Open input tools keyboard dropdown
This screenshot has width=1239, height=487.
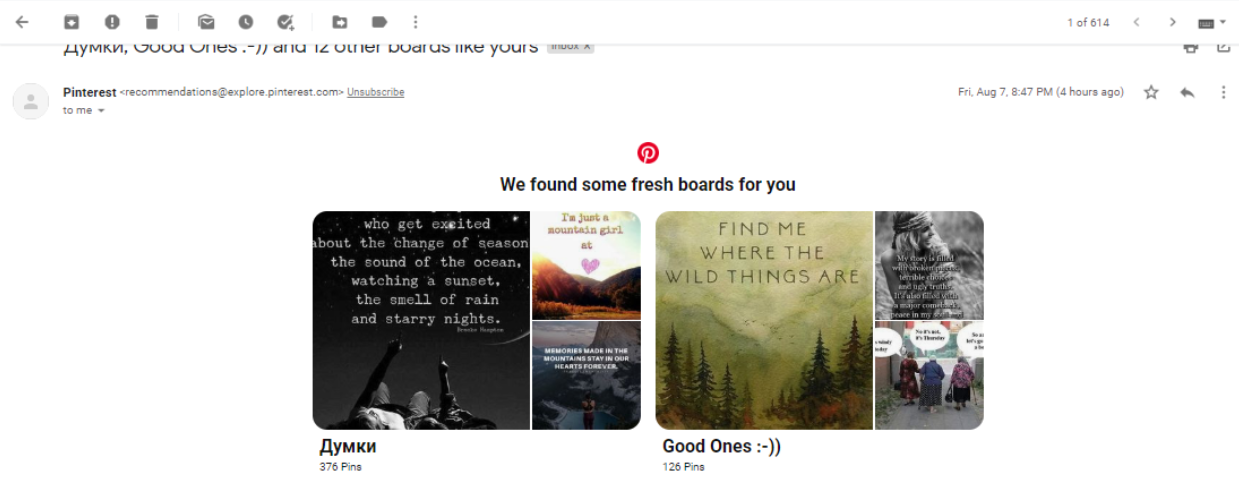pos(1212,22)
